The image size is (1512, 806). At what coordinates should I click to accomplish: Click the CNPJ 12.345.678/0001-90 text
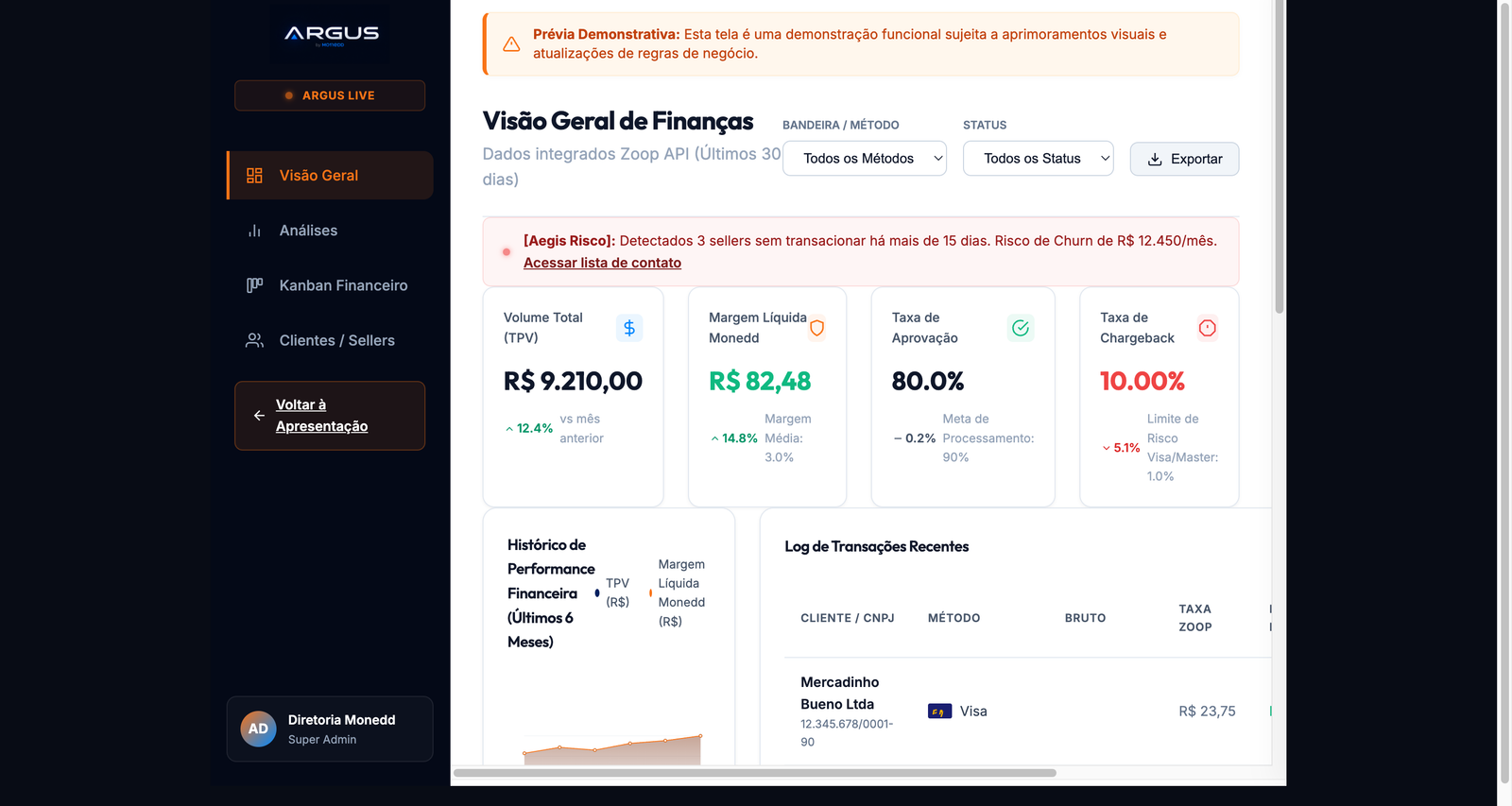click(x=847, y=733)
